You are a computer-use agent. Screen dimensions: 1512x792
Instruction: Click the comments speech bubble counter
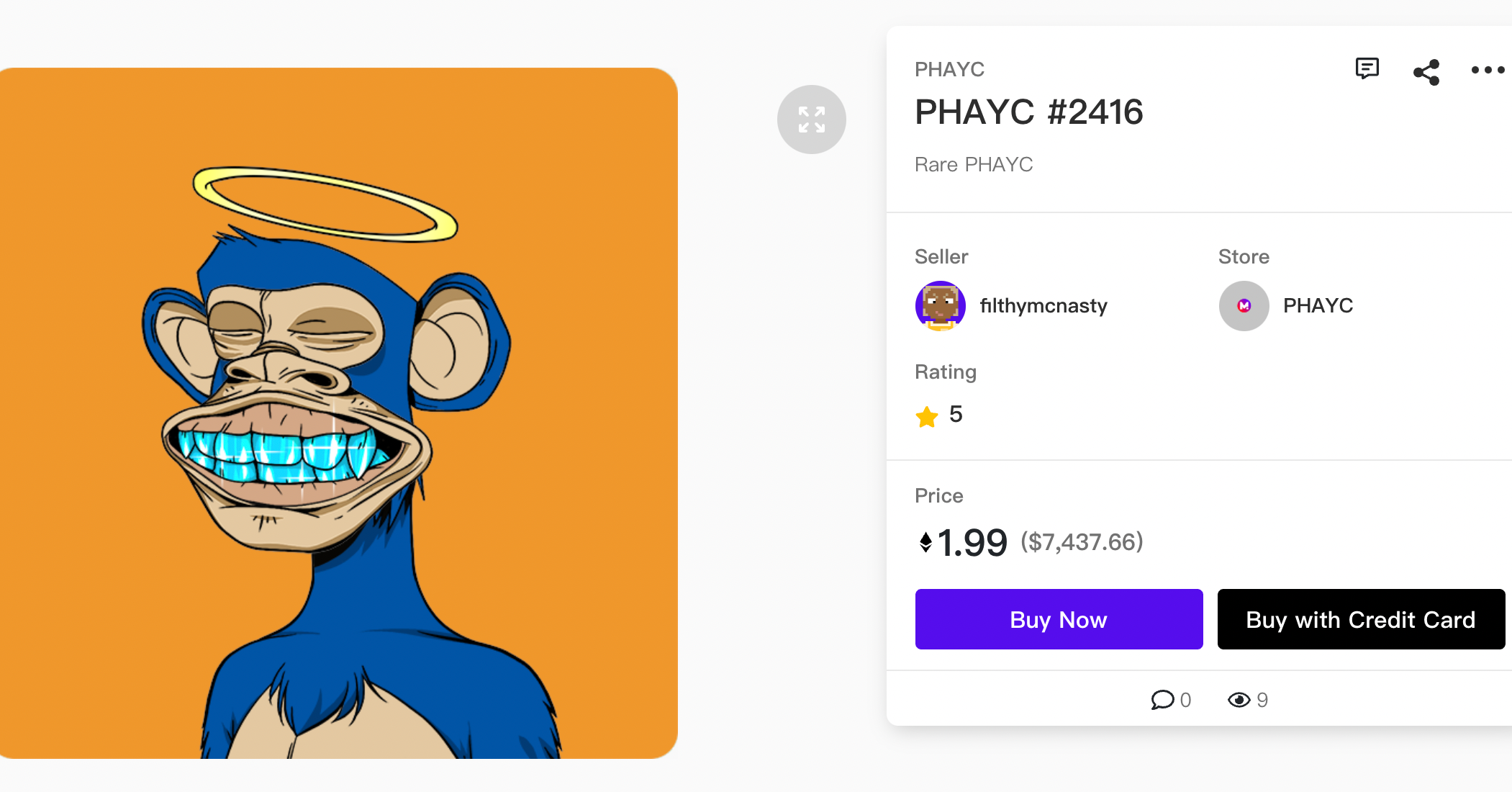[x=1162, y=700]
